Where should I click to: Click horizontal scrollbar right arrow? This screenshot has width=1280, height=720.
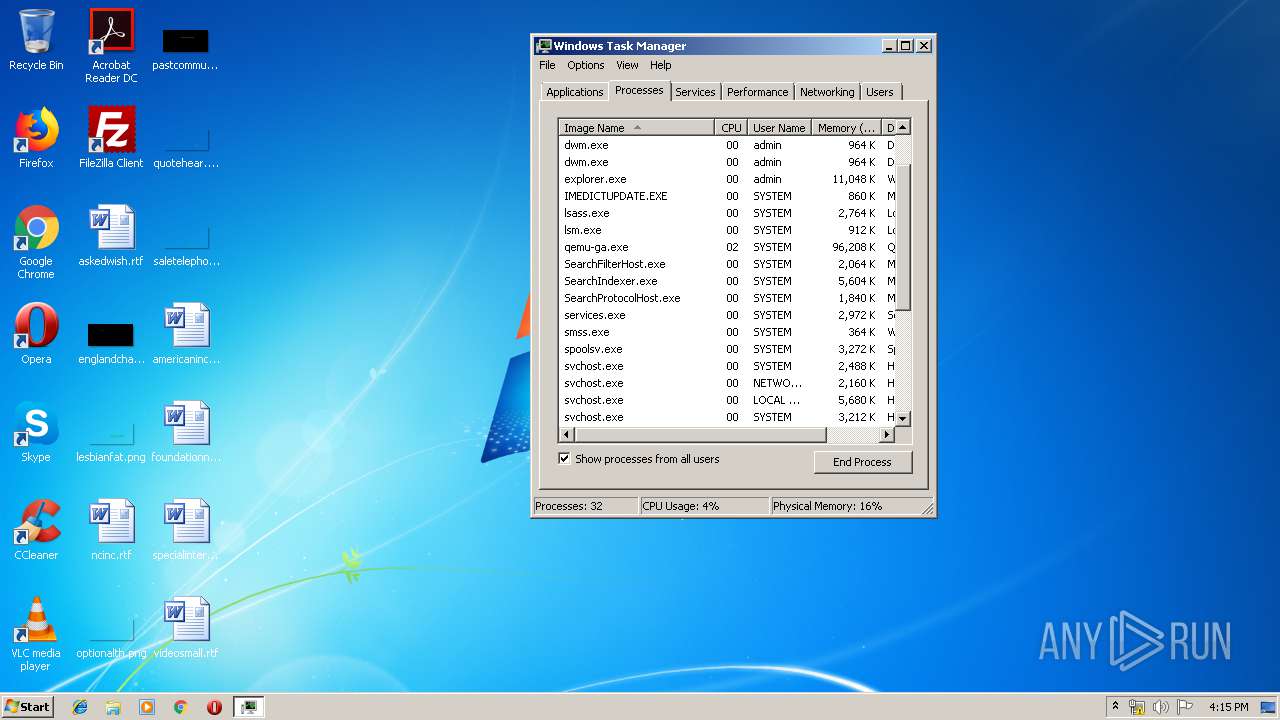886,435
